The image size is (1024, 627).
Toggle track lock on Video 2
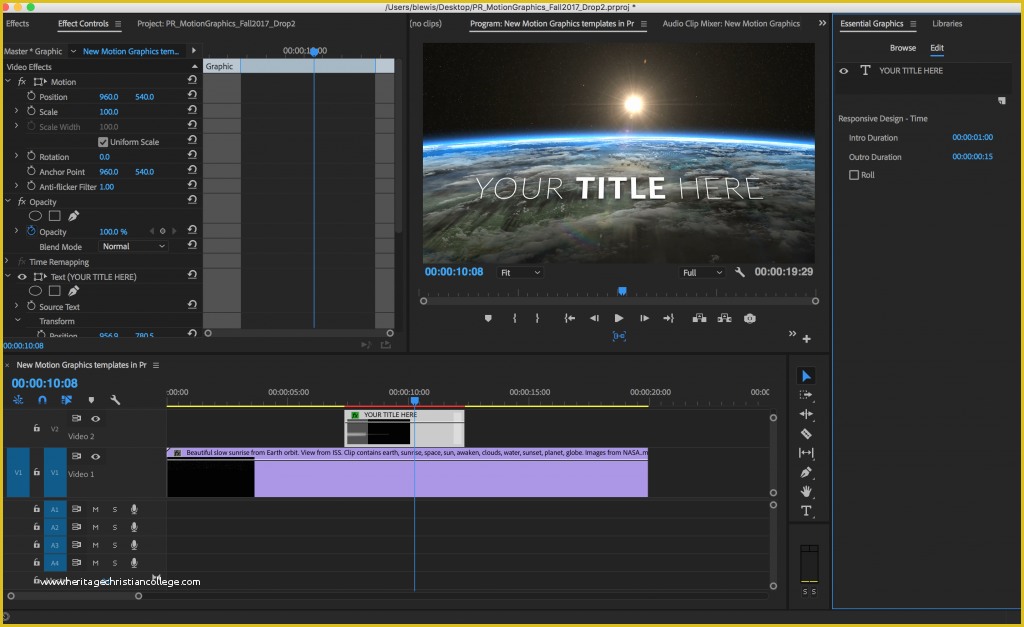[37, 428]
